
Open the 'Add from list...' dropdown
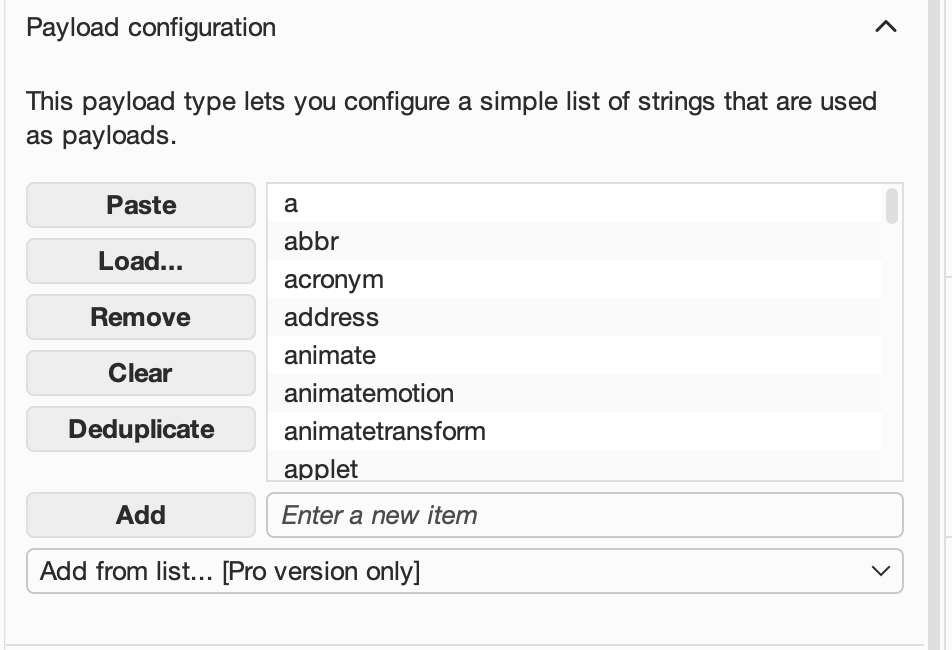(464, 571)
